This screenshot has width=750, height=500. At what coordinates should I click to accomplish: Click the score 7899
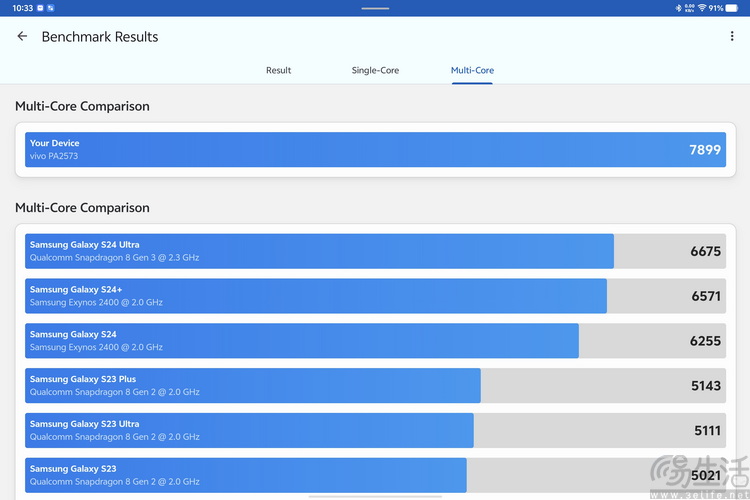click(705, 150)
